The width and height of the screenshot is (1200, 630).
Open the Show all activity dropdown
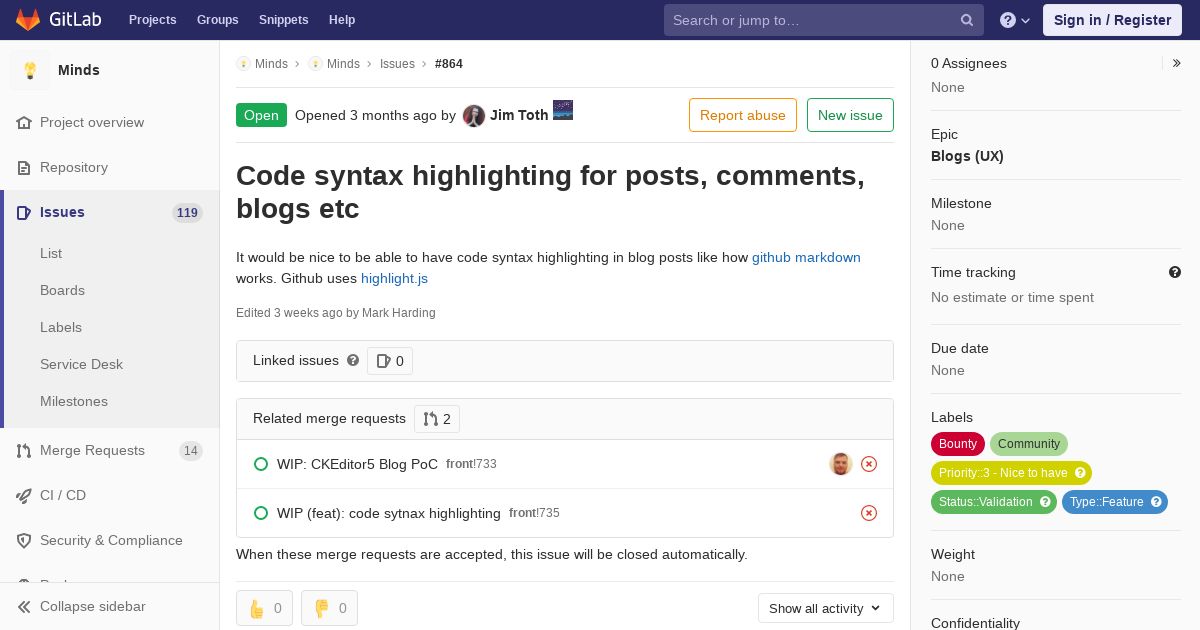click(x=825, y=608)
